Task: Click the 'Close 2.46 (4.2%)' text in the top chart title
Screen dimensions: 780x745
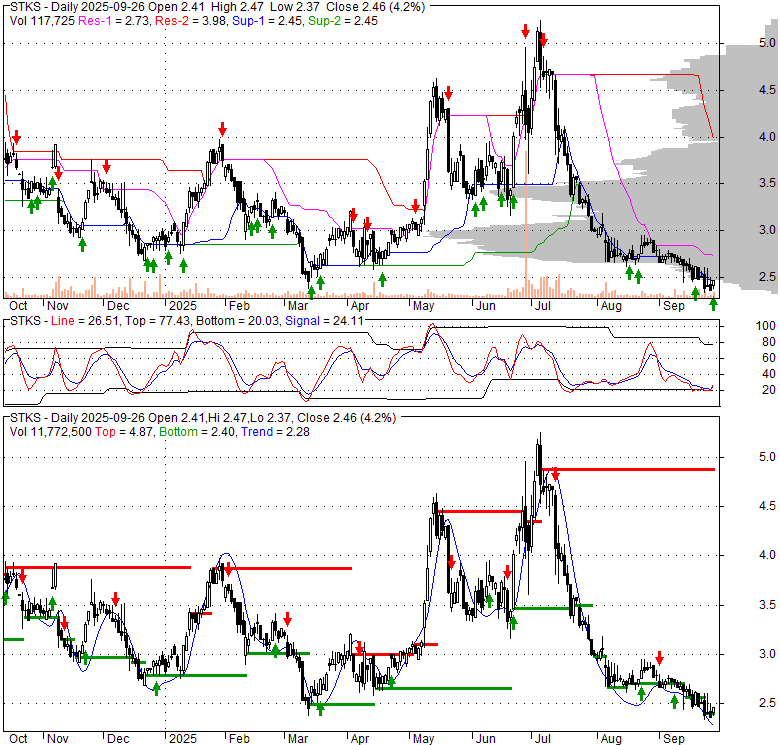Action: tap(376, 7)
